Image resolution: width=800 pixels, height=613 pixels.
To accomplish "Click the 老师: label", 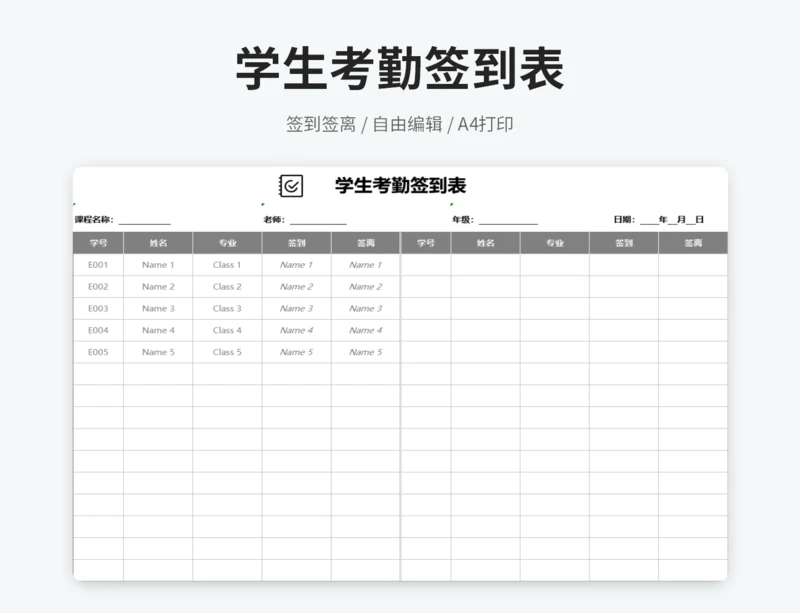I will (274, 220).
